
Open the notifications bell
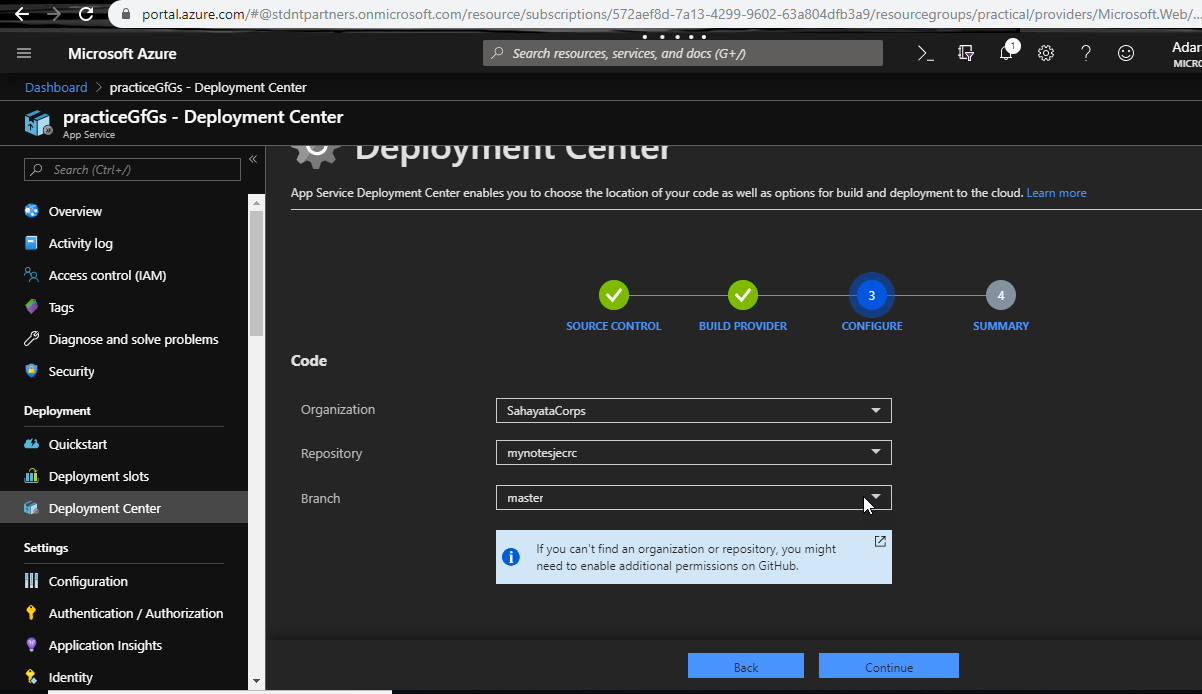pos(1006,53)
